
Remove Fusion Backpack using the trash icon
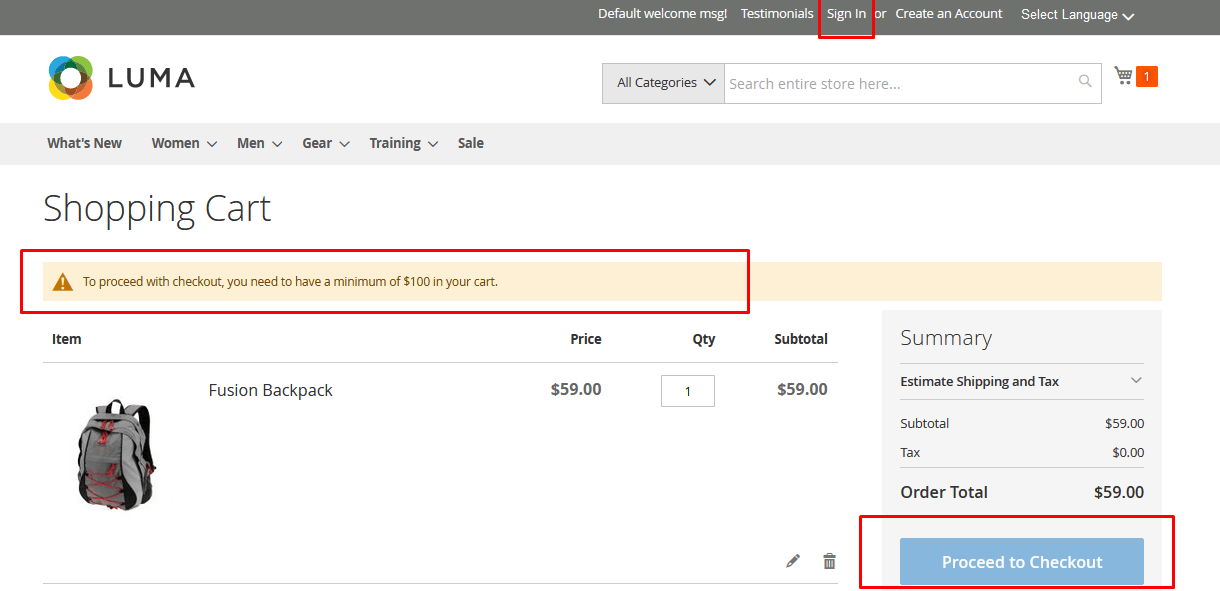(829, 561)
